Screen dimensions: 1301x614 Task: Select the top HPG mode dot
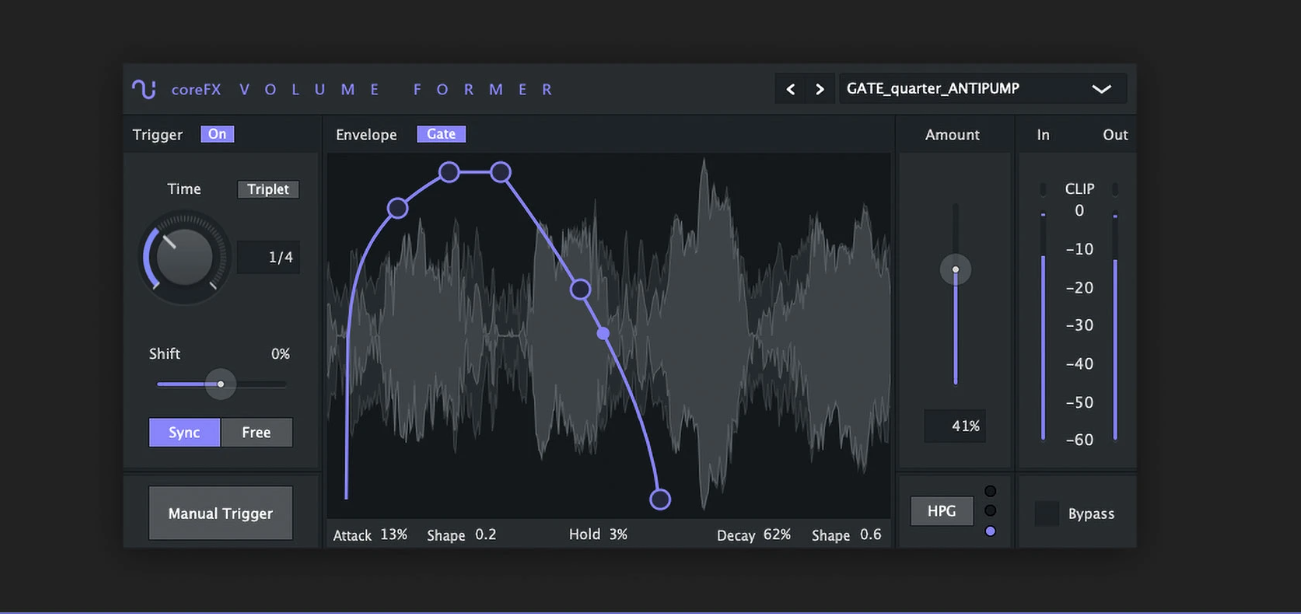coord(990,491)
